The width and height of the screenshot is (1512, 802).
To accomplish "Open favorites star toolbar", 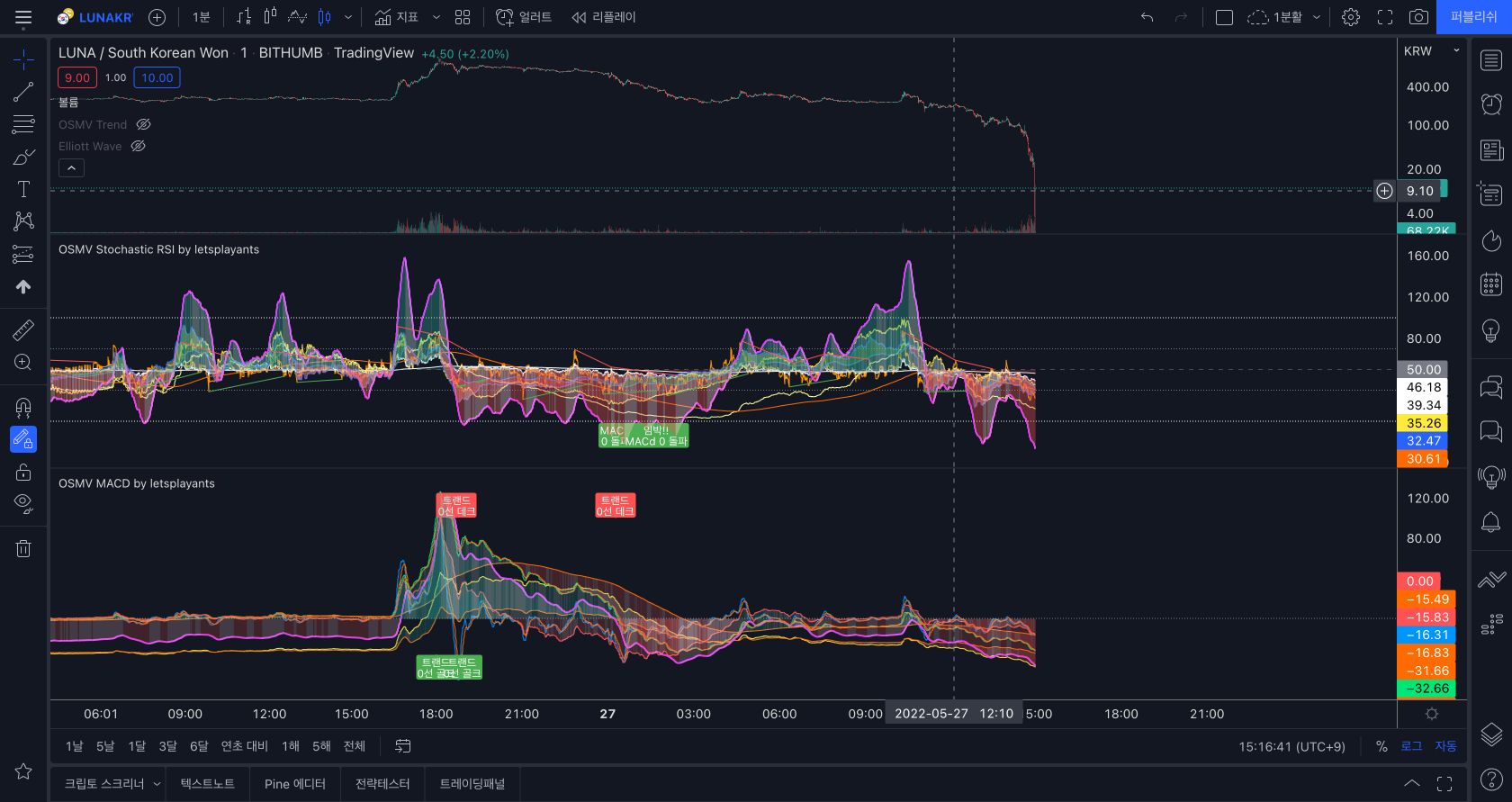I will tap(23, 771).
